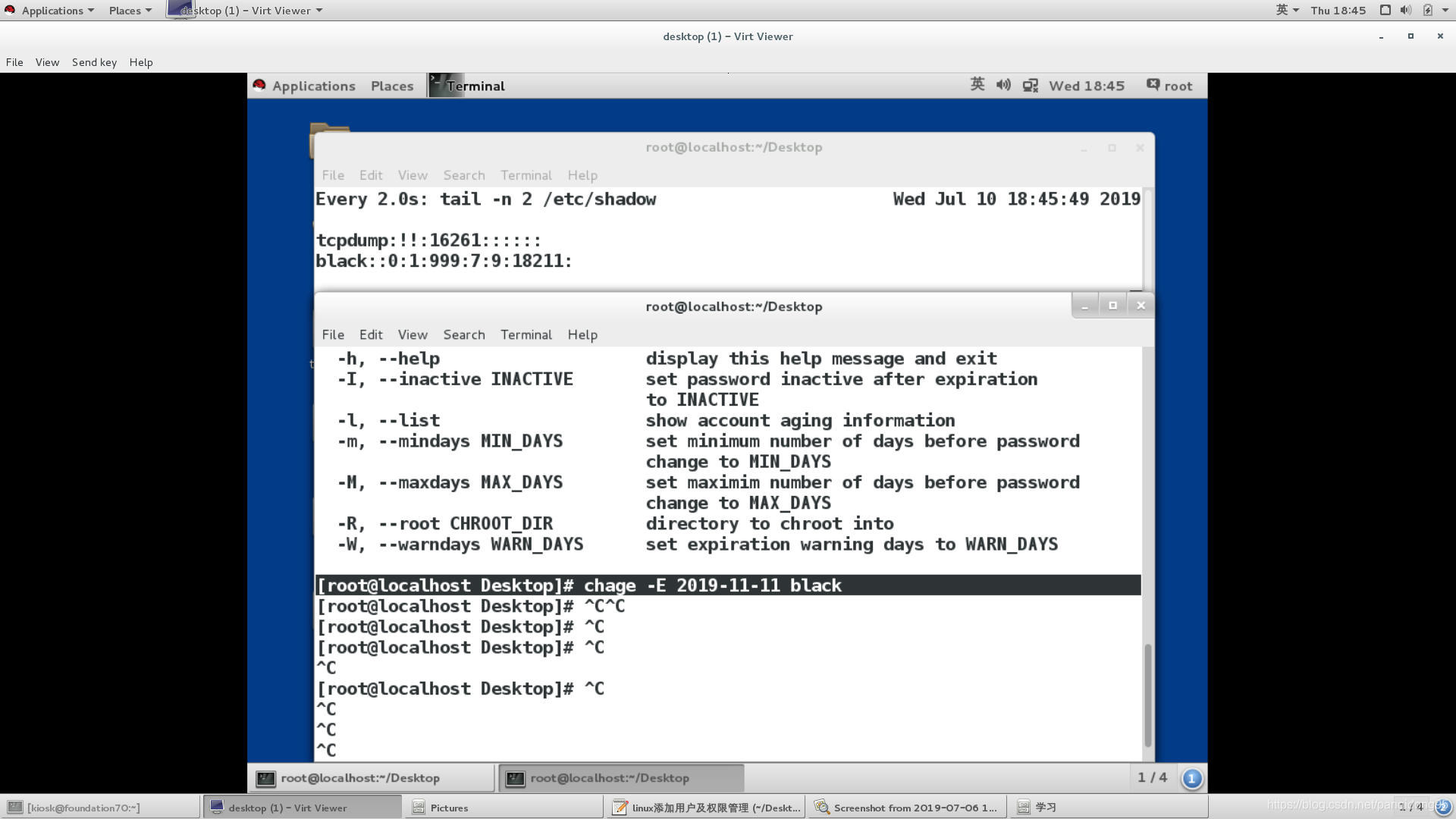Switch to Pictures window in host taskbar
Viewport: 1456px width, 819px height.
tap(504, 808)
